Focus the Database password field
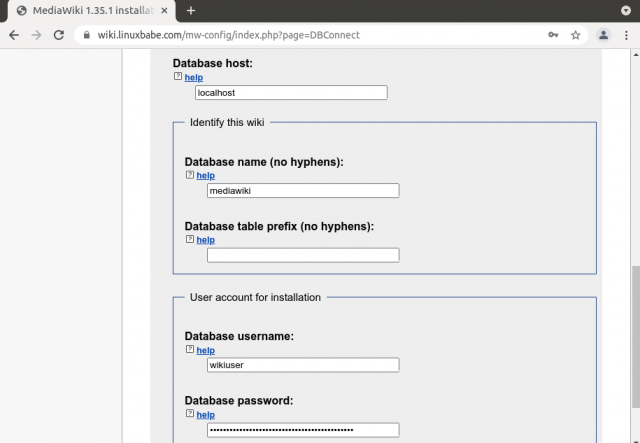Image resolution: width=640 pixels, height=443 pixels. point(302,430)
